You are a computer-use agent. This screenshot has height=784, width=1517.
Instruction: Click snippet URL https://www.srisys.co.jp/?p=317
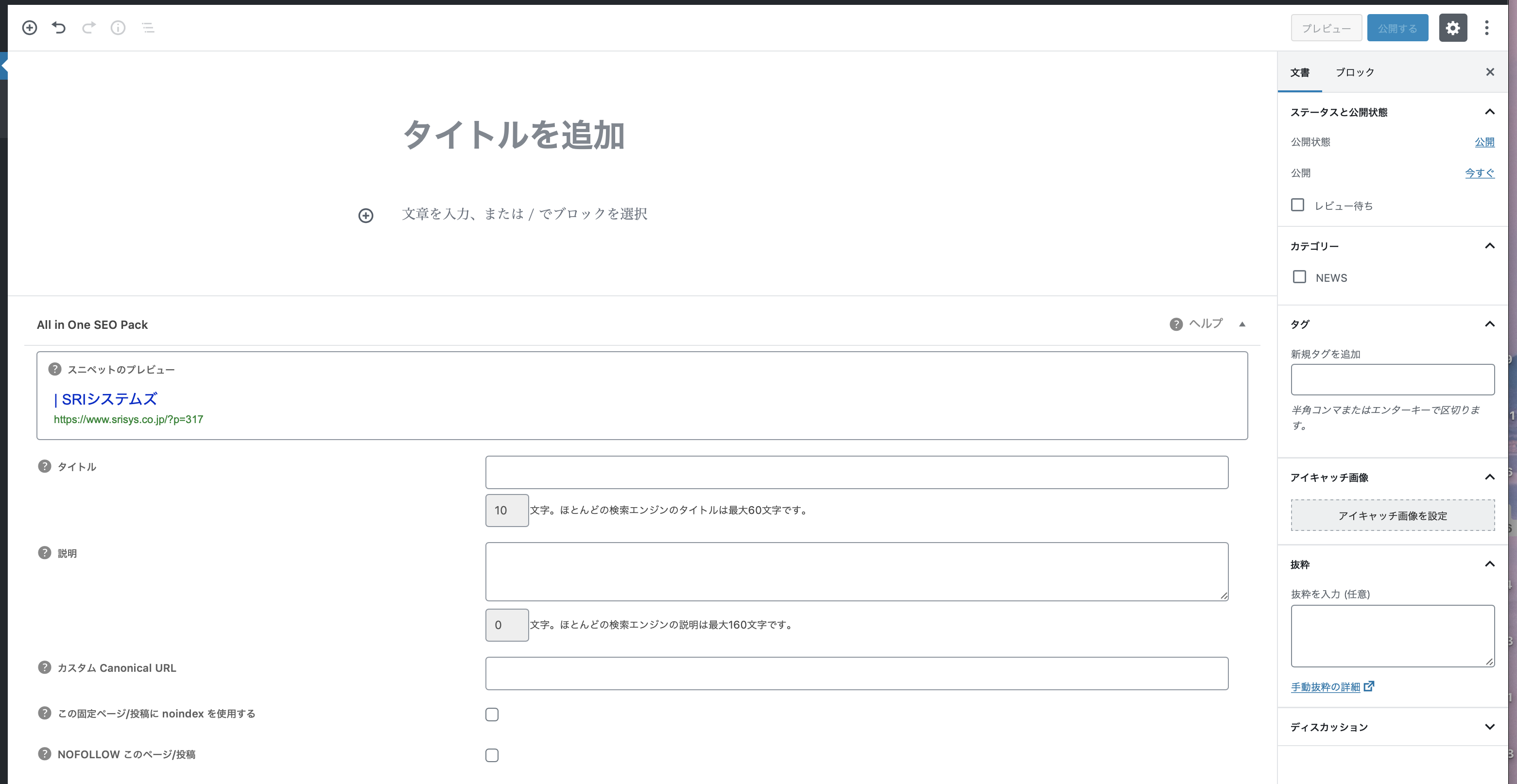pos(128,419)
